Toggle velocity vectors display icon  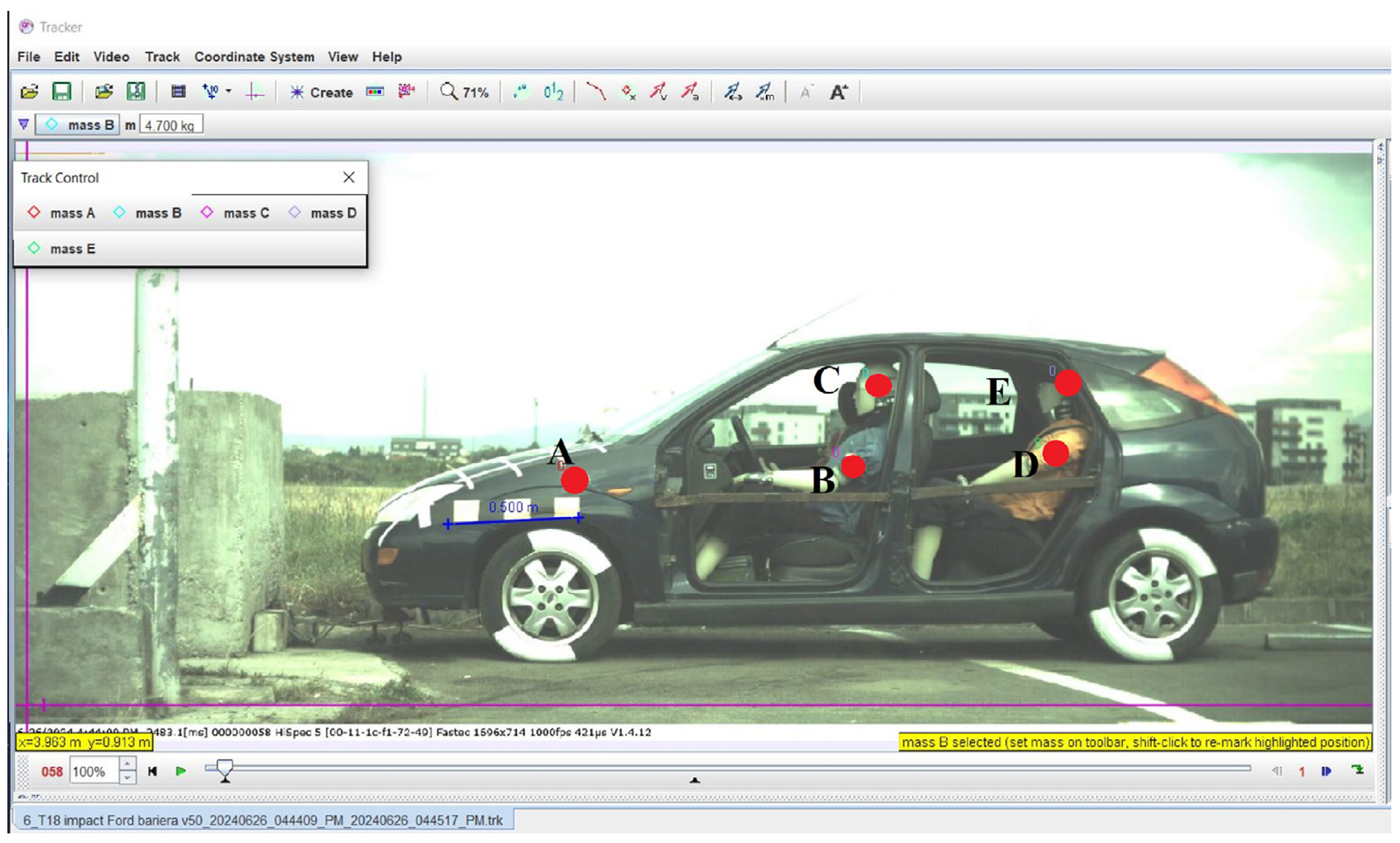tap(659, 91)
